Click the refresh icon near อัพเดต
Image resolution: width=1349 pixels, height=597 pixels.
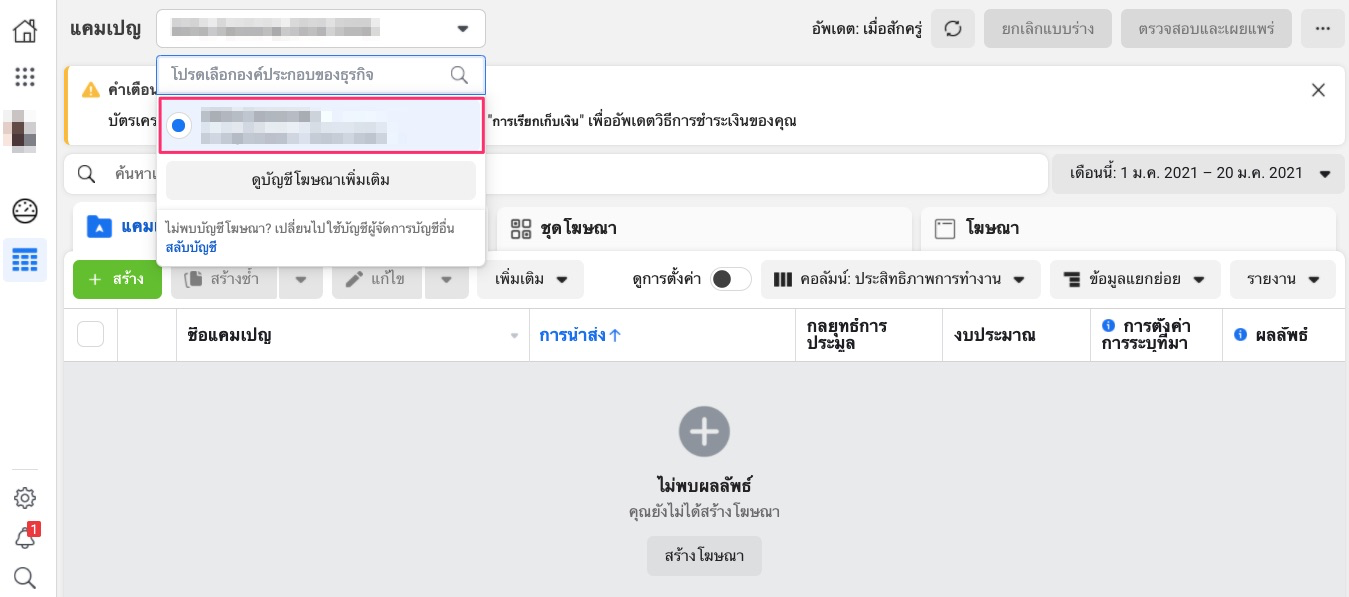tap(953, 29)
